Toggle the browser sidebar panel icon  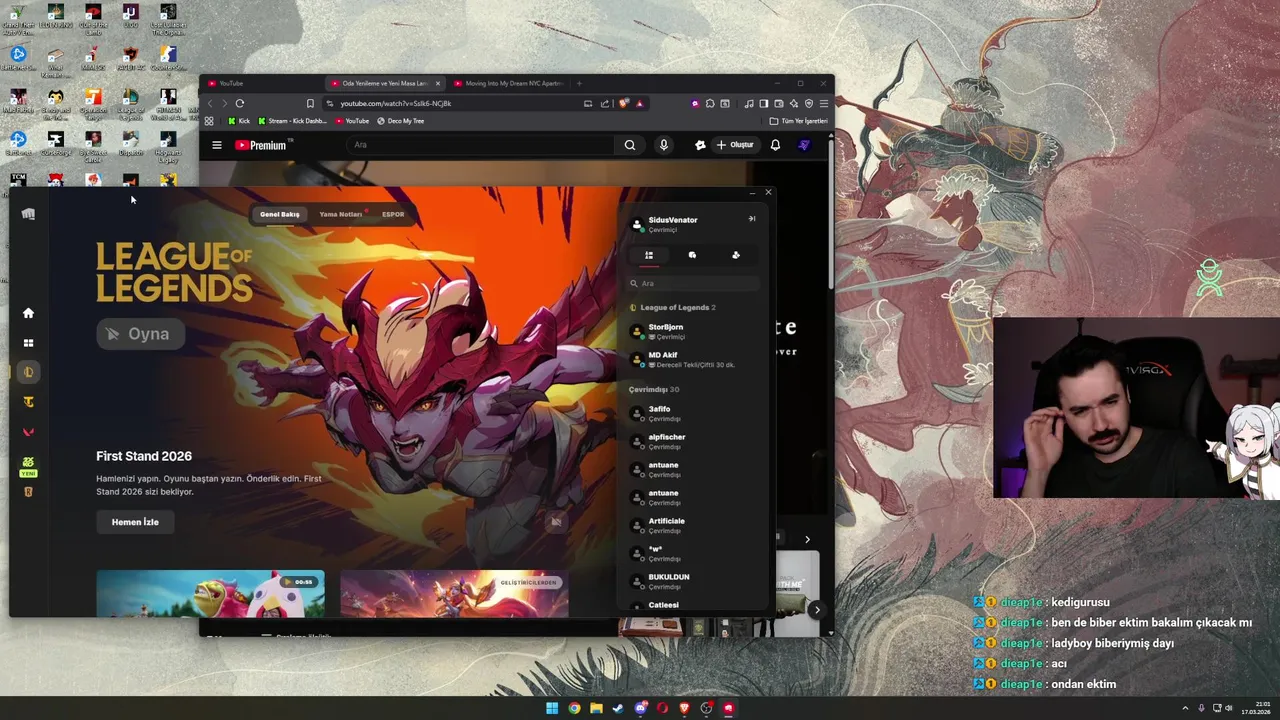pos(764,103)
